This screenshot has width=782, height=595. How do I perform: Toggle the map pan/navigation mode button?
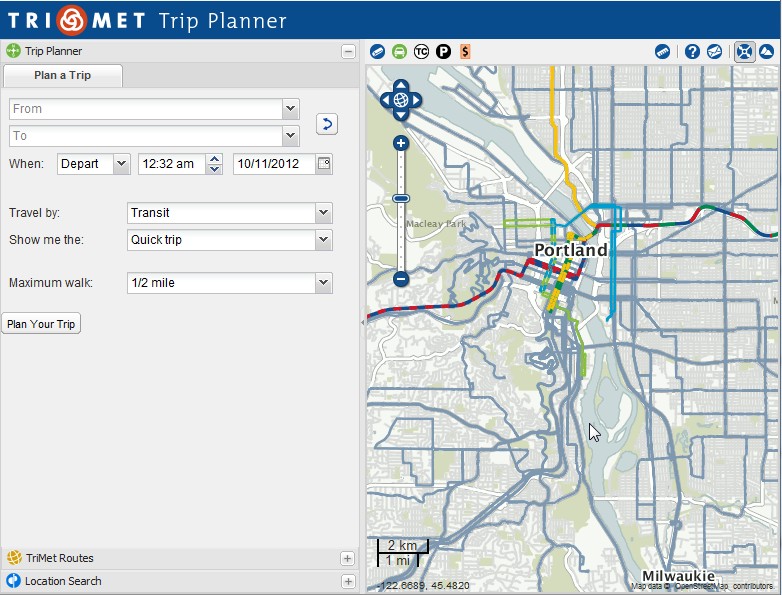pos(743,52)
